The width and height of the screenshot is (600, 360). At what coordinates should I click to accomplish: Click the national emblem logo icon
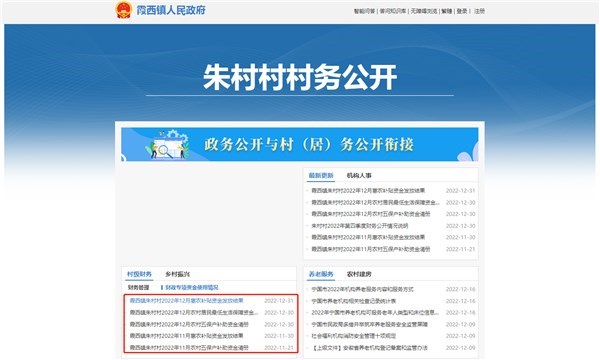coord(124,10)
